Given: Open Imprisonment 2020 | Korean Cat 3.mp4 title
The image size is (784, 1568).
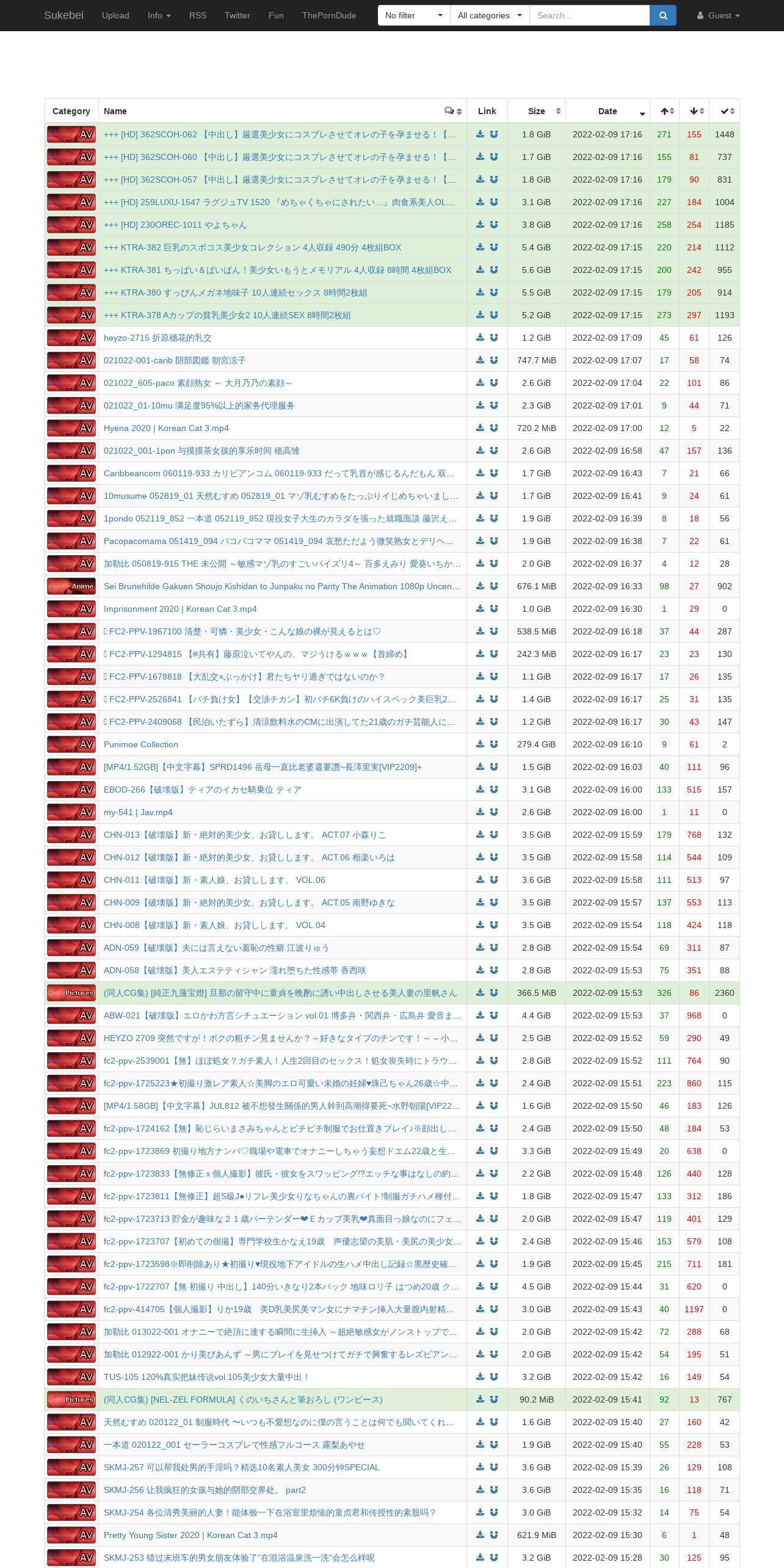Looking at the screenshot, I should point(180,609).
